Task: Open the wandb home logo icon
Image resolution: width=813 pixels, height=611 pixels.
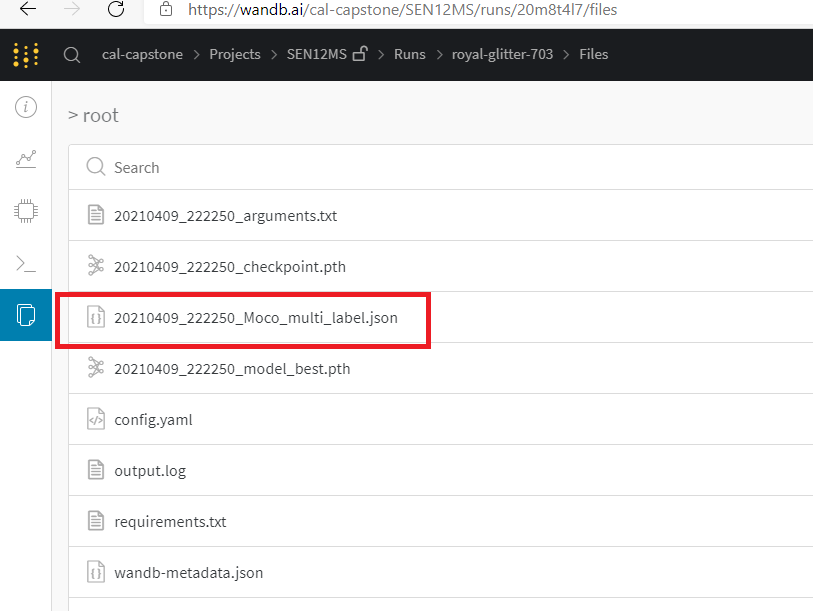Action: [x=25, y=54]
